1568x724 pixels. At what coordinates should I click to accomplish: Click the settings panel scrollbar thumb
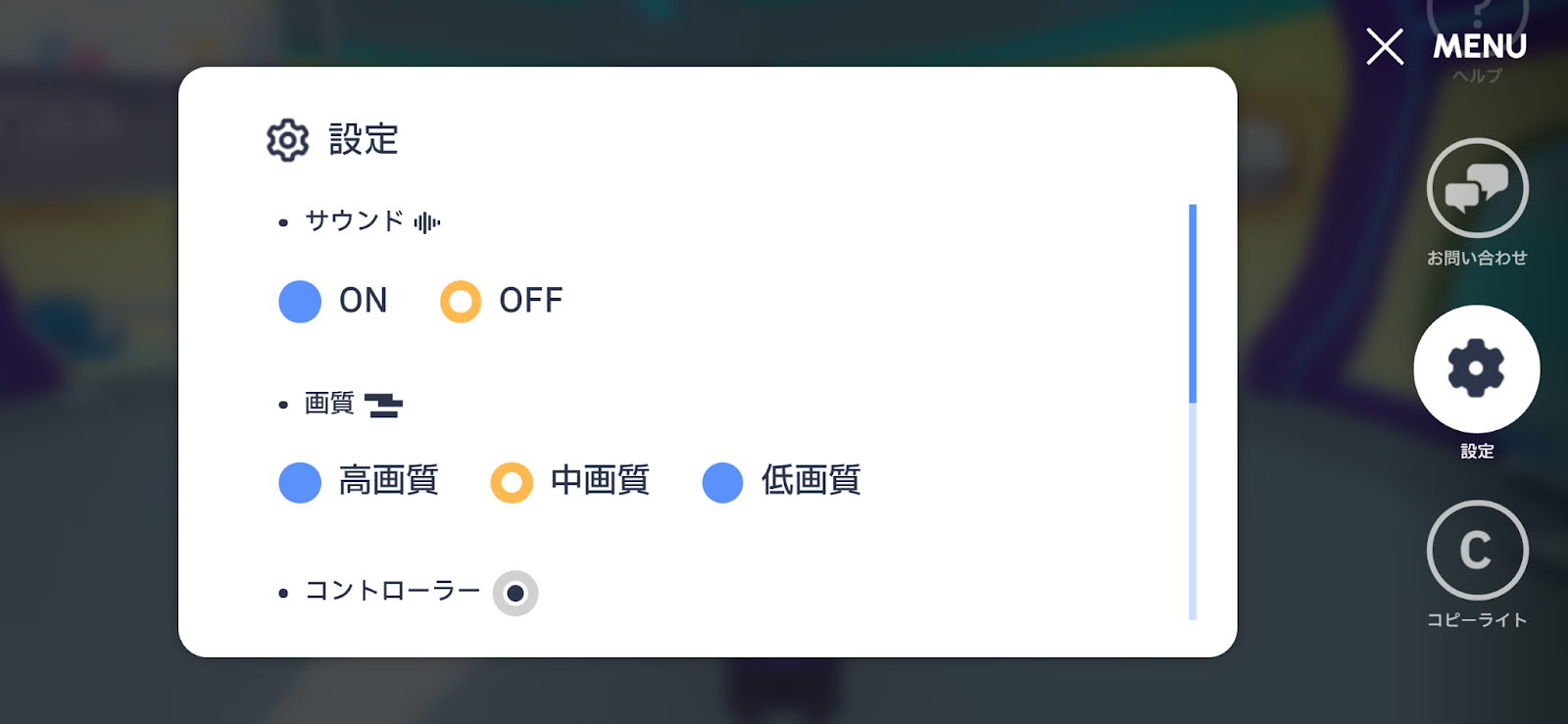(1193, 304)
